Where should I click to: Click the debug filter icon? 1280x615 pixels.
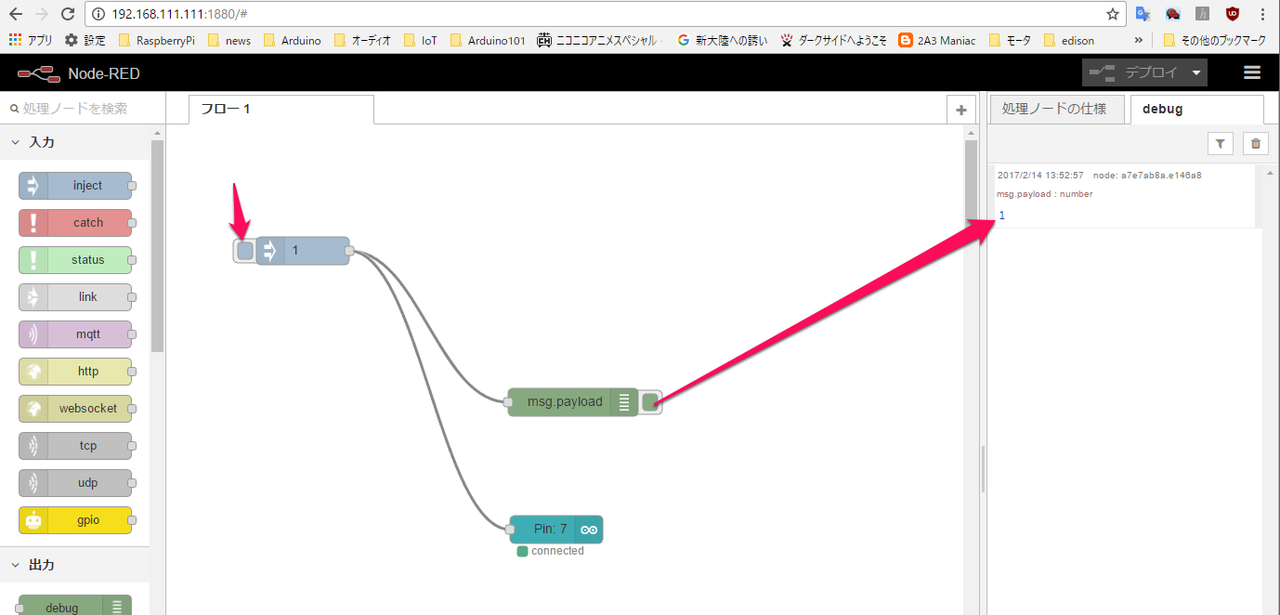(1220, 145)
